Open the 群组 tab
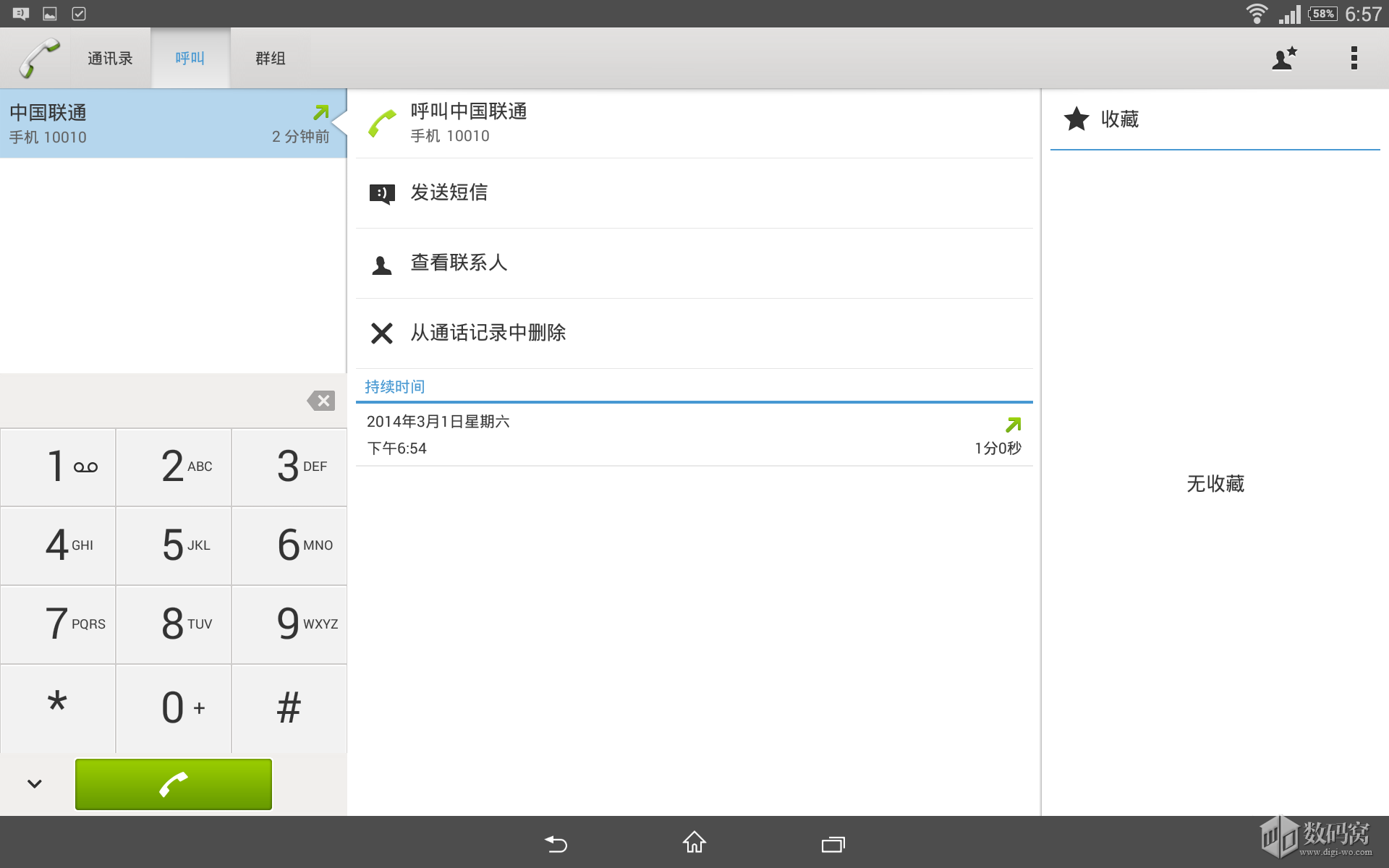Viewport: 1389px width, 868px height. click(271, 58)
